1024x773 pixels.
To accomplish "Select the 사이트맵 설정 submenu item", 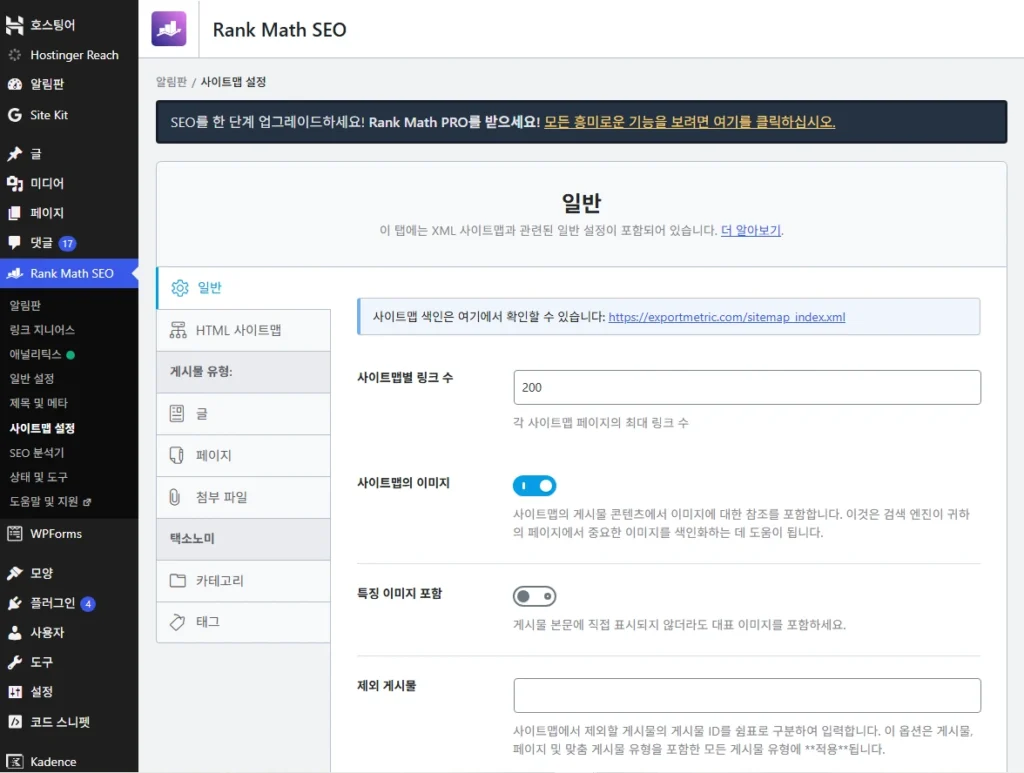I will (42, 428).
